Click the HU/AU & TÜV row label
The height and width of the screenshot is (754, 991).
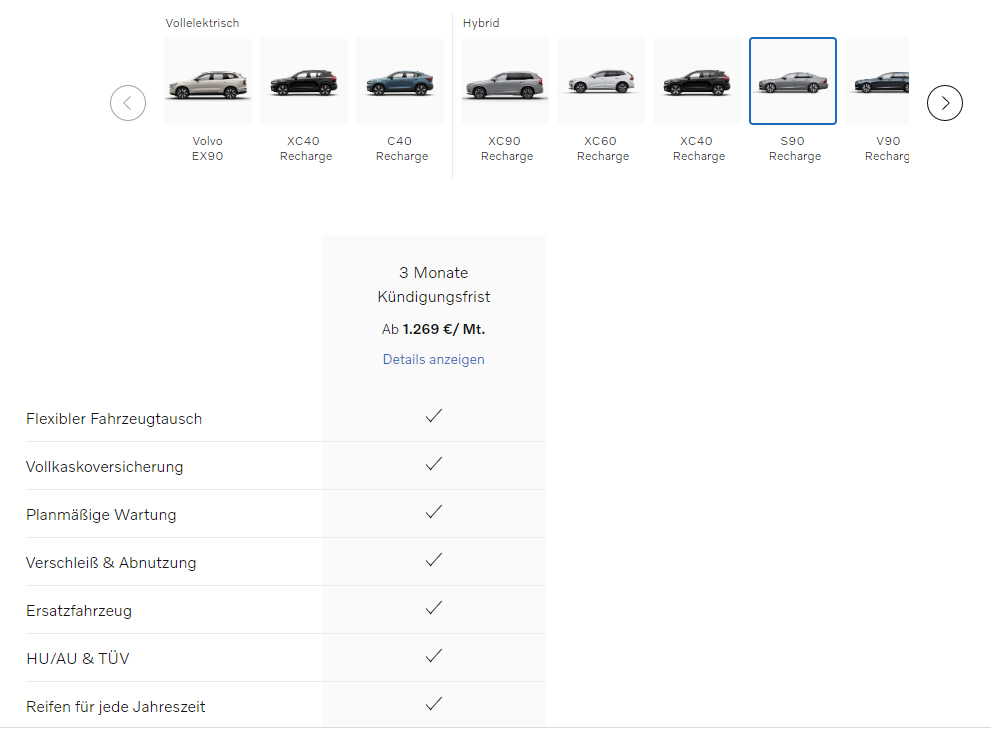tap(78, 659)
